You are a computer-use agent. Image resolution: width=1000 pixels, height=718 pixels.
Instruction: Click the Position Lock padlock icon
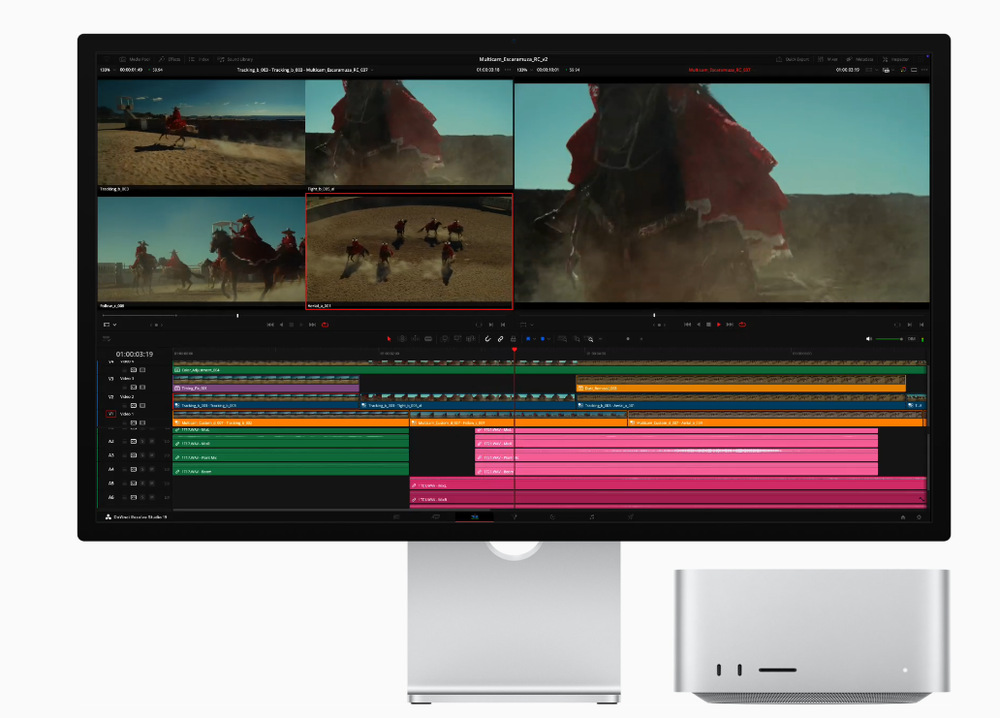pos(513,339)
